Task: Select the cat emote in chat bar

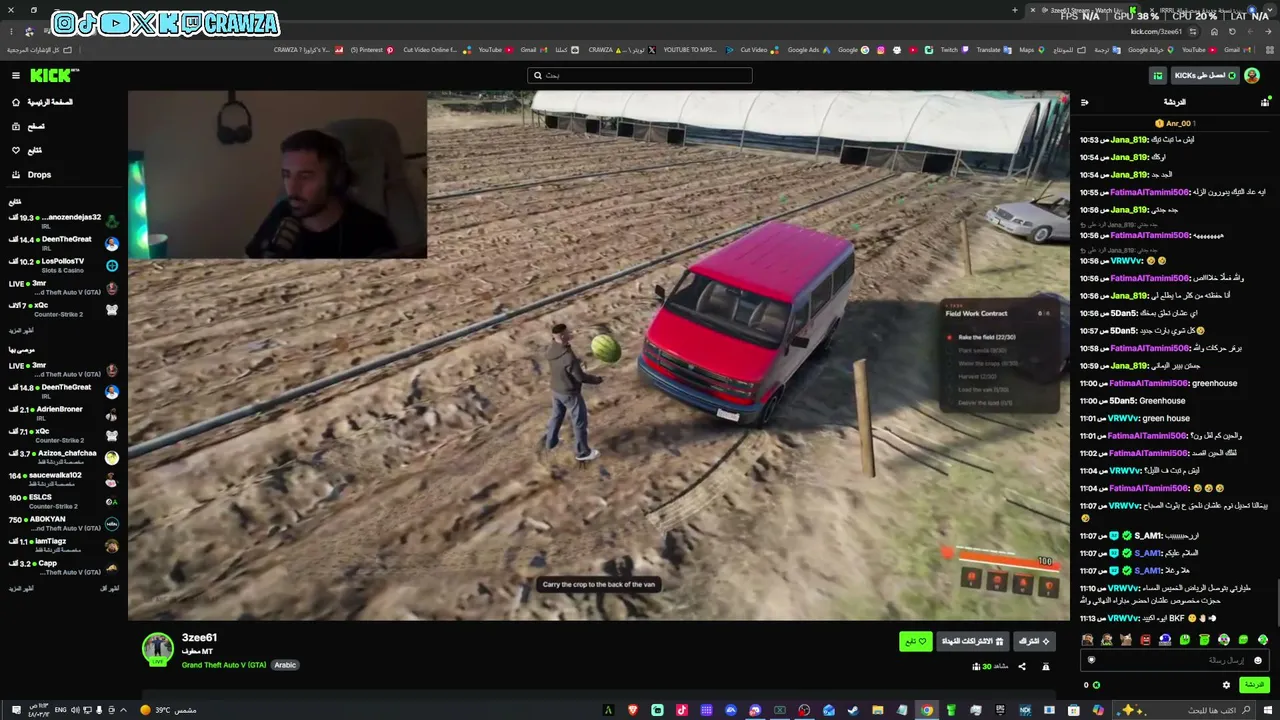Action: tap(1126, 640)
